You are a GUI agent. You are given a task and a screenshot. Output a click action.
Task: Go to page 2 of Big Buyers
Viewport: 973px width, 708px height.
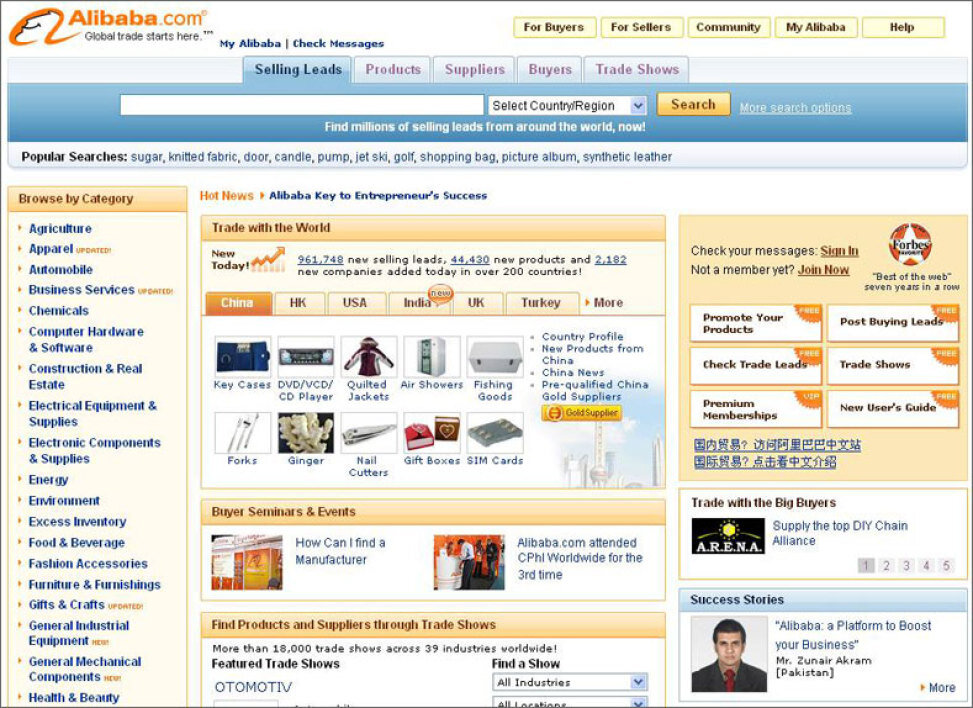click(x=886, y=565)
